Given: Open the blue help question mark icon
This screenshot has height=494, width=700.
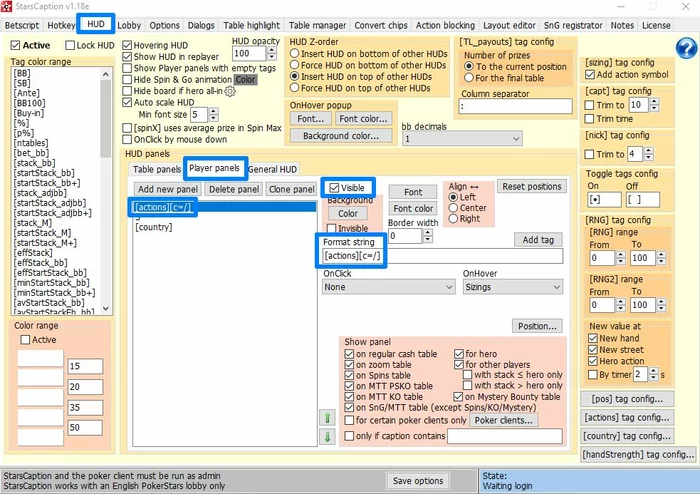Looking at the screenshot, I should point(686,48).
